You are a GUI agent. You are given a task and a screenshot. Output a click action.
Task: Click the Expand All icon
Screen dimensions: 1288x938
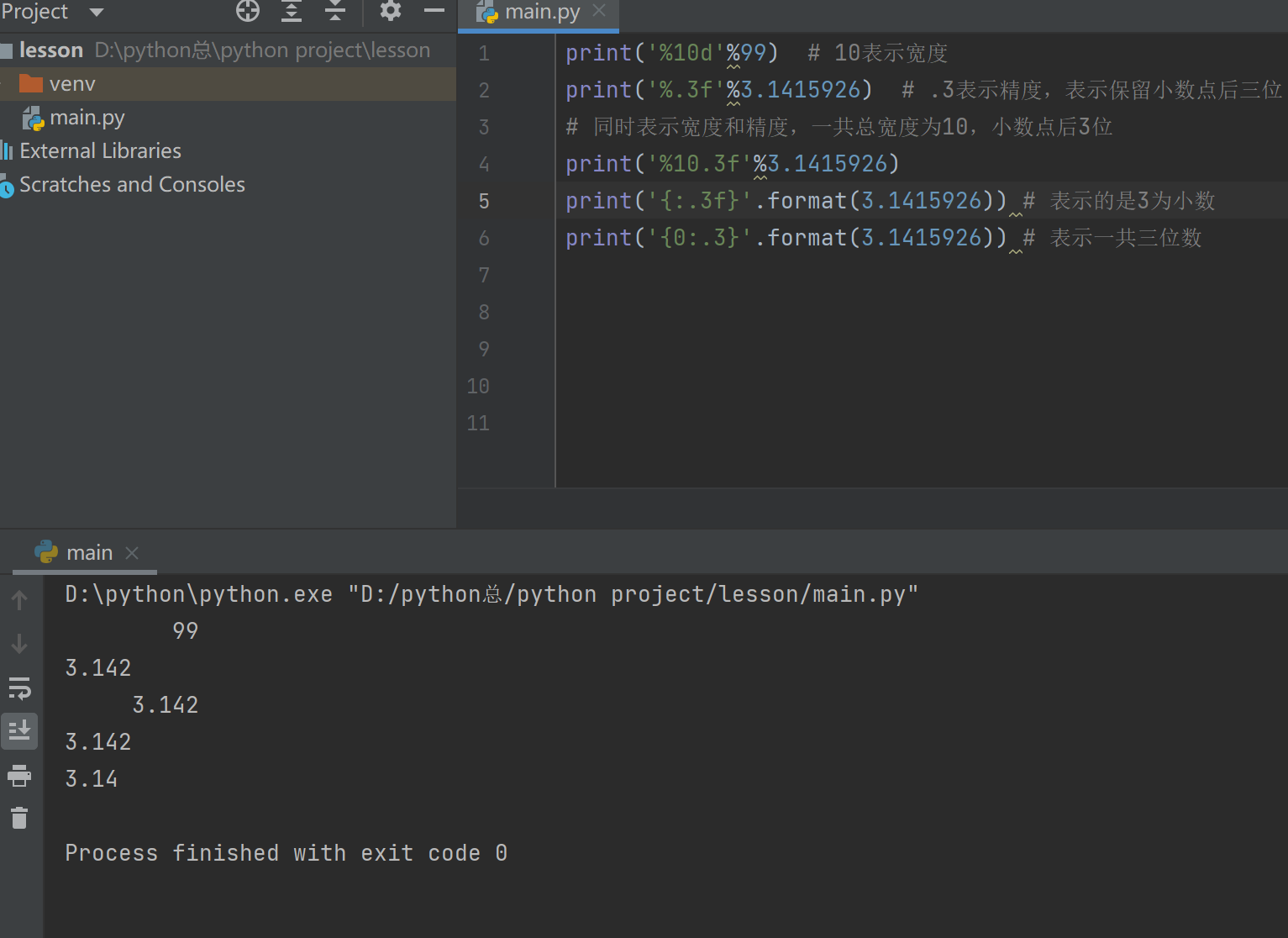tap(292, 11)
